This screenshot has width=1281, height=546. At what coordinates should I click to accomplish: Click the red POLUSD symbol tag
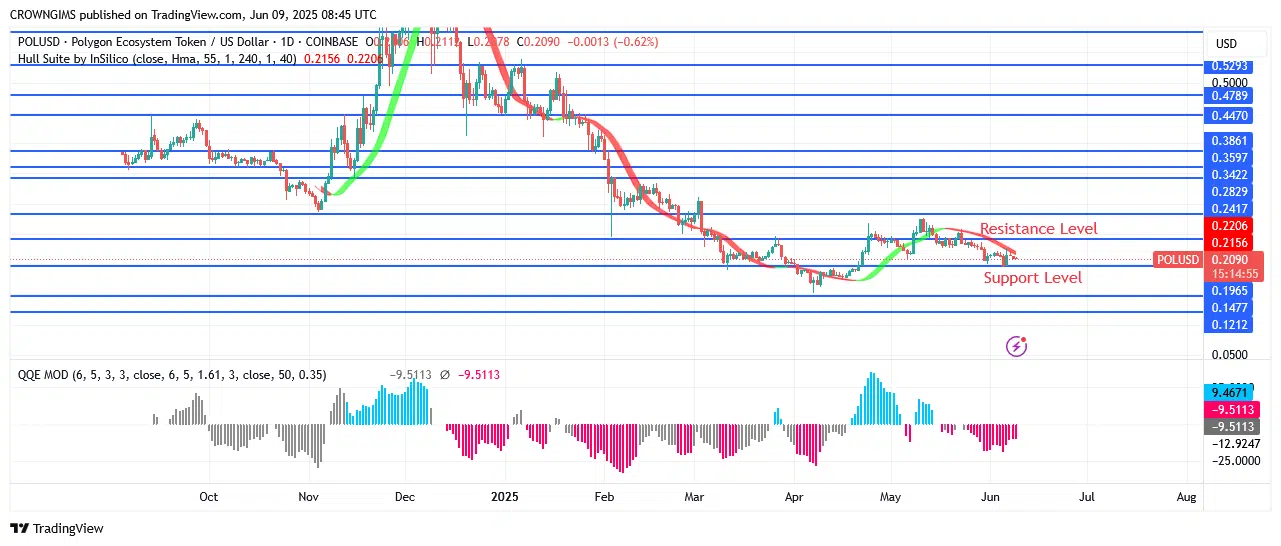pyautogui.click(x=1177, y=260)
